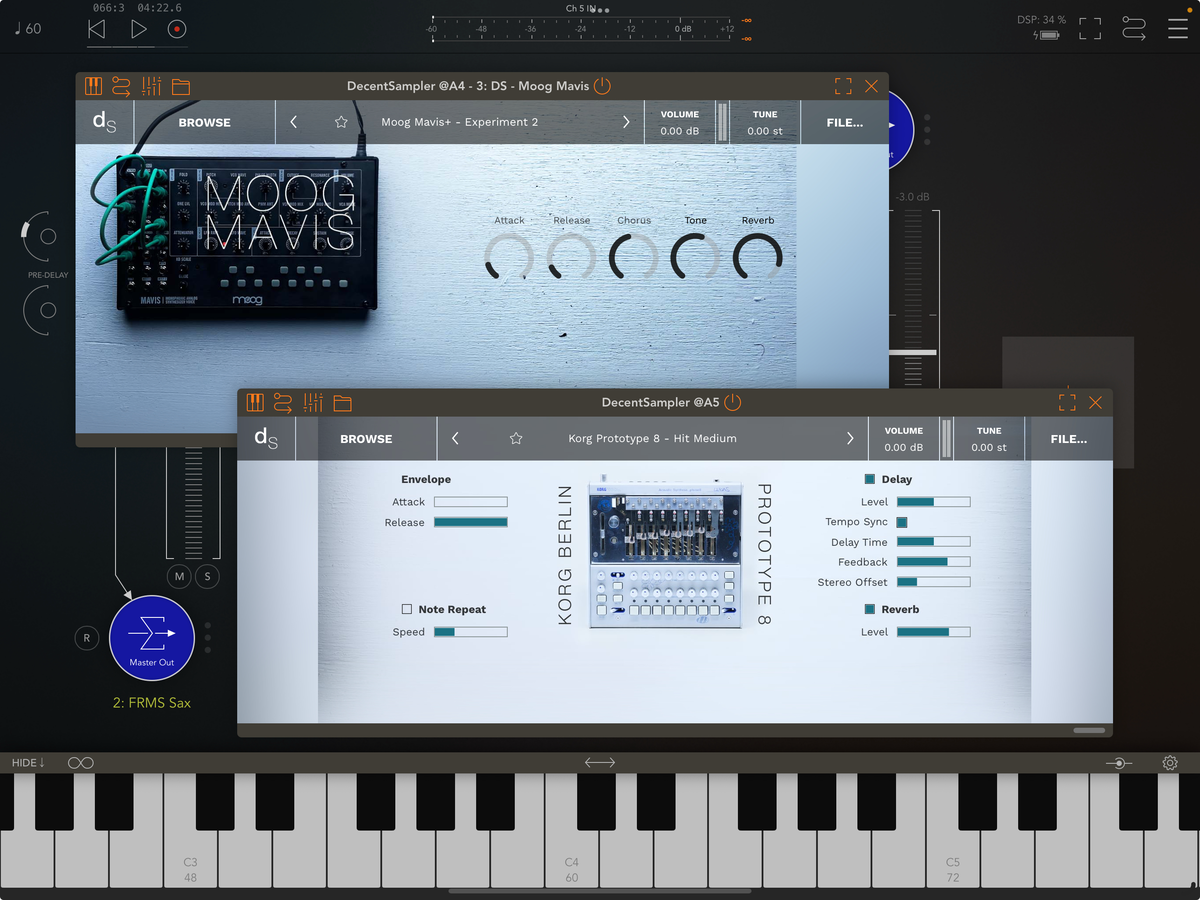Open the preset folder in the DecentSampler @A5 window
Image resolution: width=1200 pixels, height=900 pixels.
(x=343, y=404)
